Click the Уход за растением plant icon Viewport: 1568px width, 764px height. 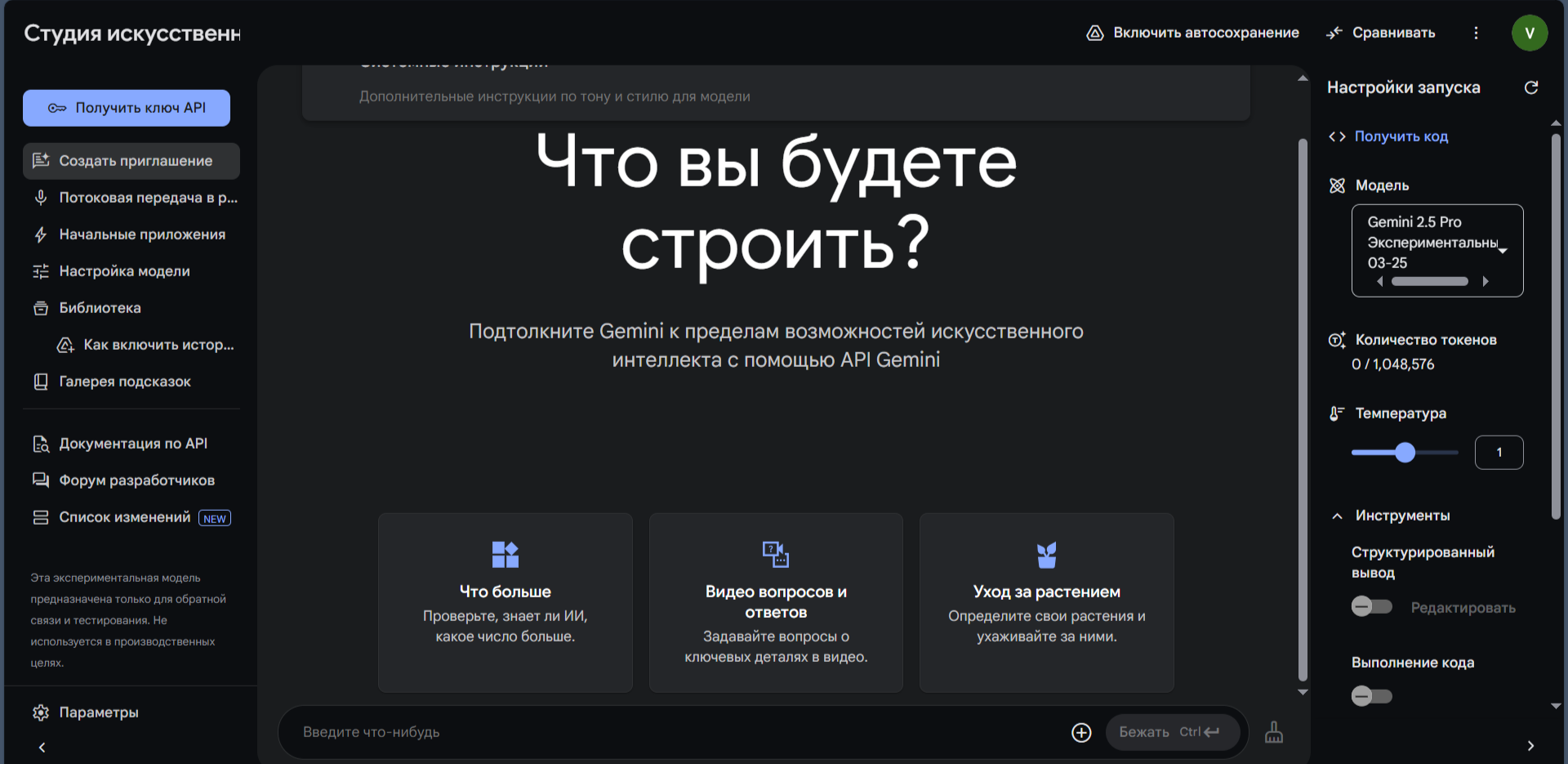tap(1047, 555)
